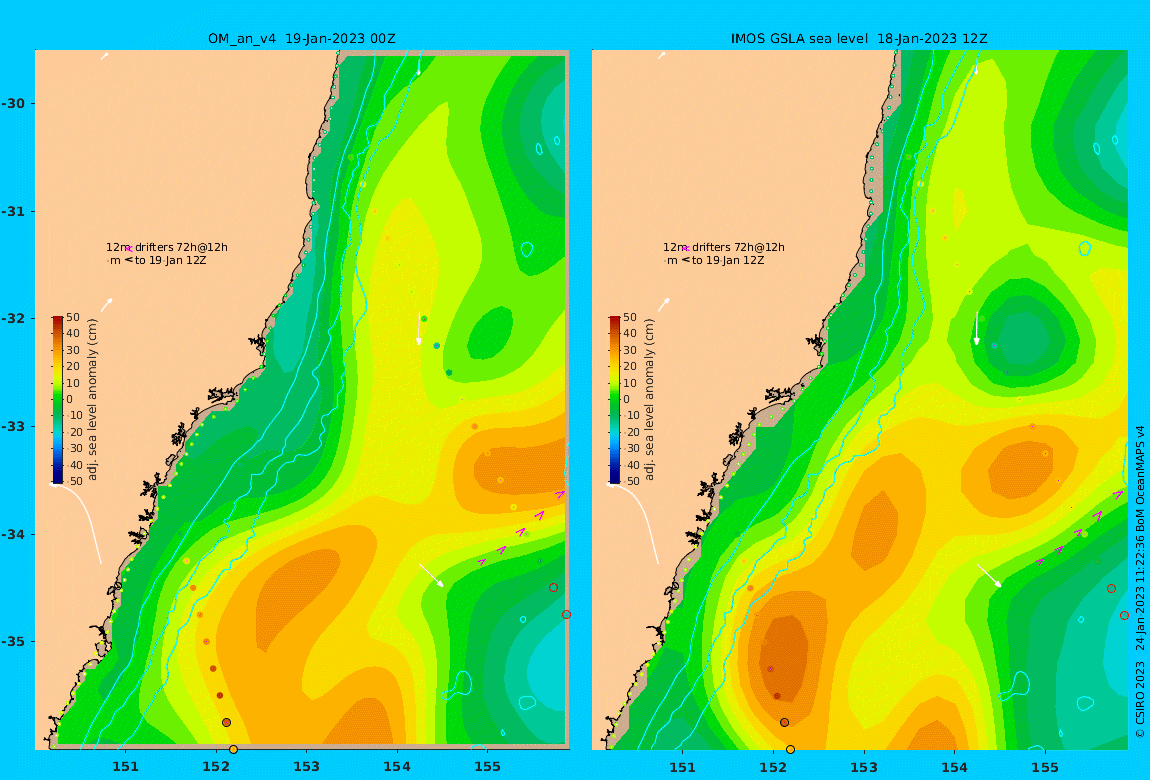Screen dimensions: 1150x780
Task: Click the '0' label on the right colorbar
Action: pyautogui.click(x=626, y=400)
